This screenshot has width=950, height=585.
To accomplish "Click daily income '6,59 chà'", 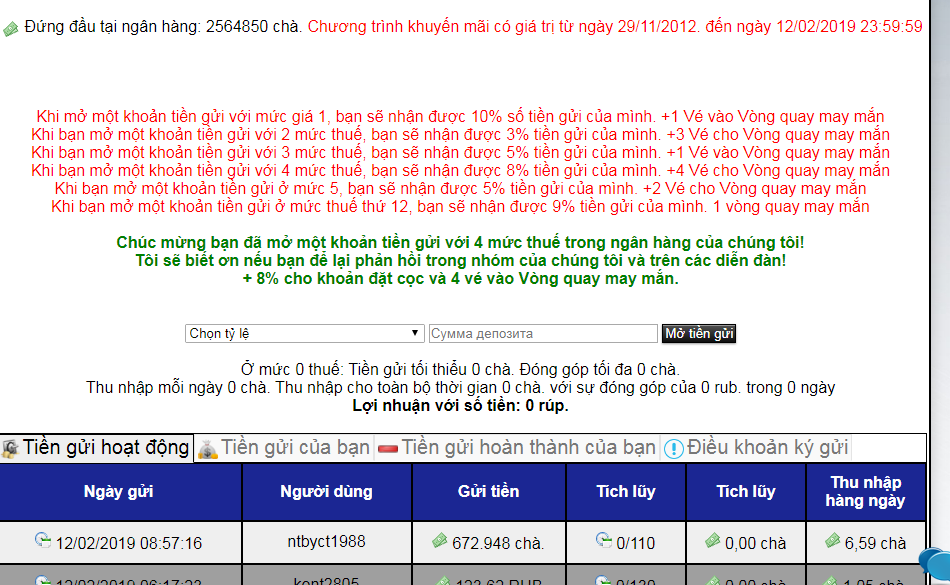I will [x=875, y=543].
